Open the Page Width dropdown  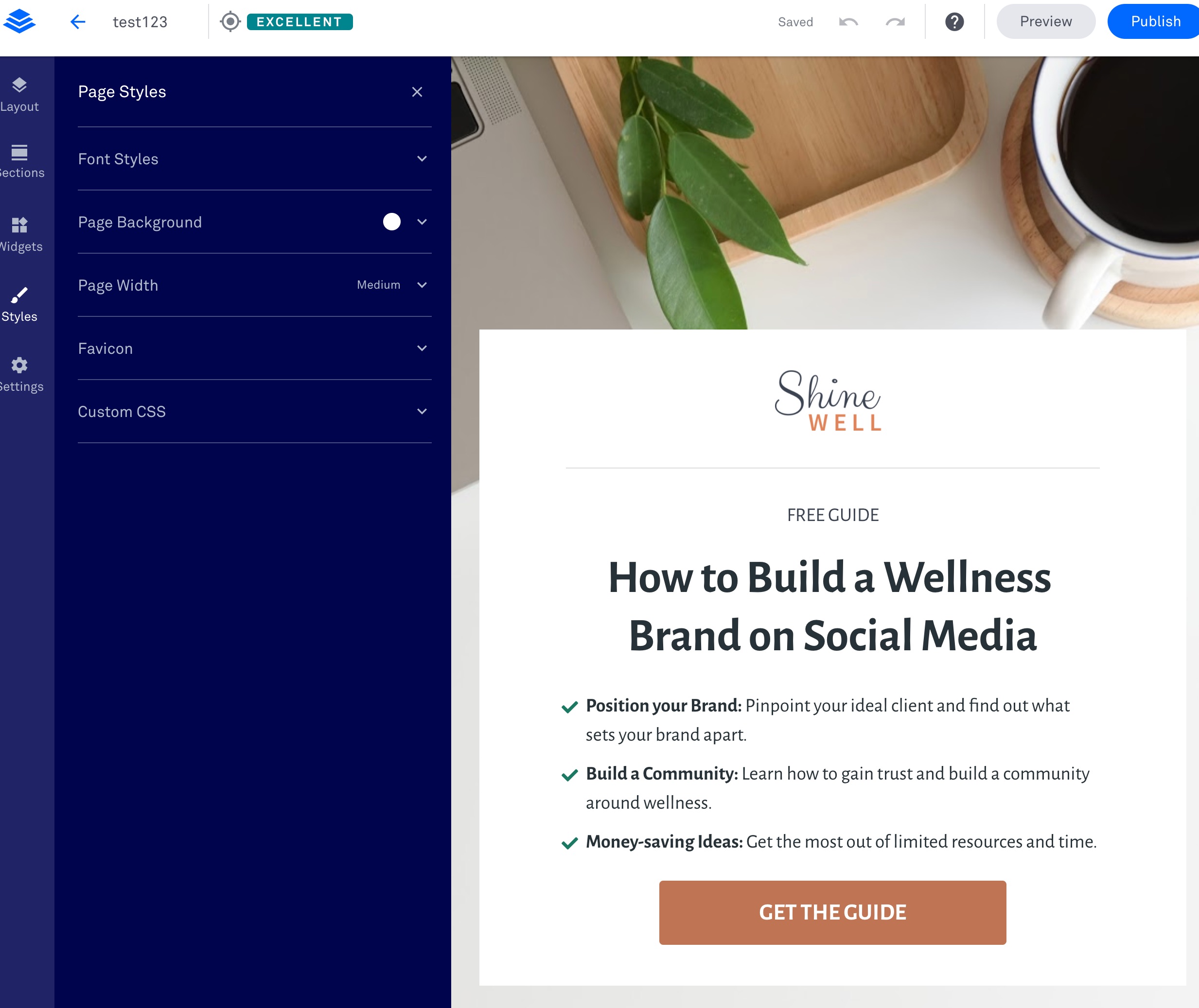click(x=421, y=285)
